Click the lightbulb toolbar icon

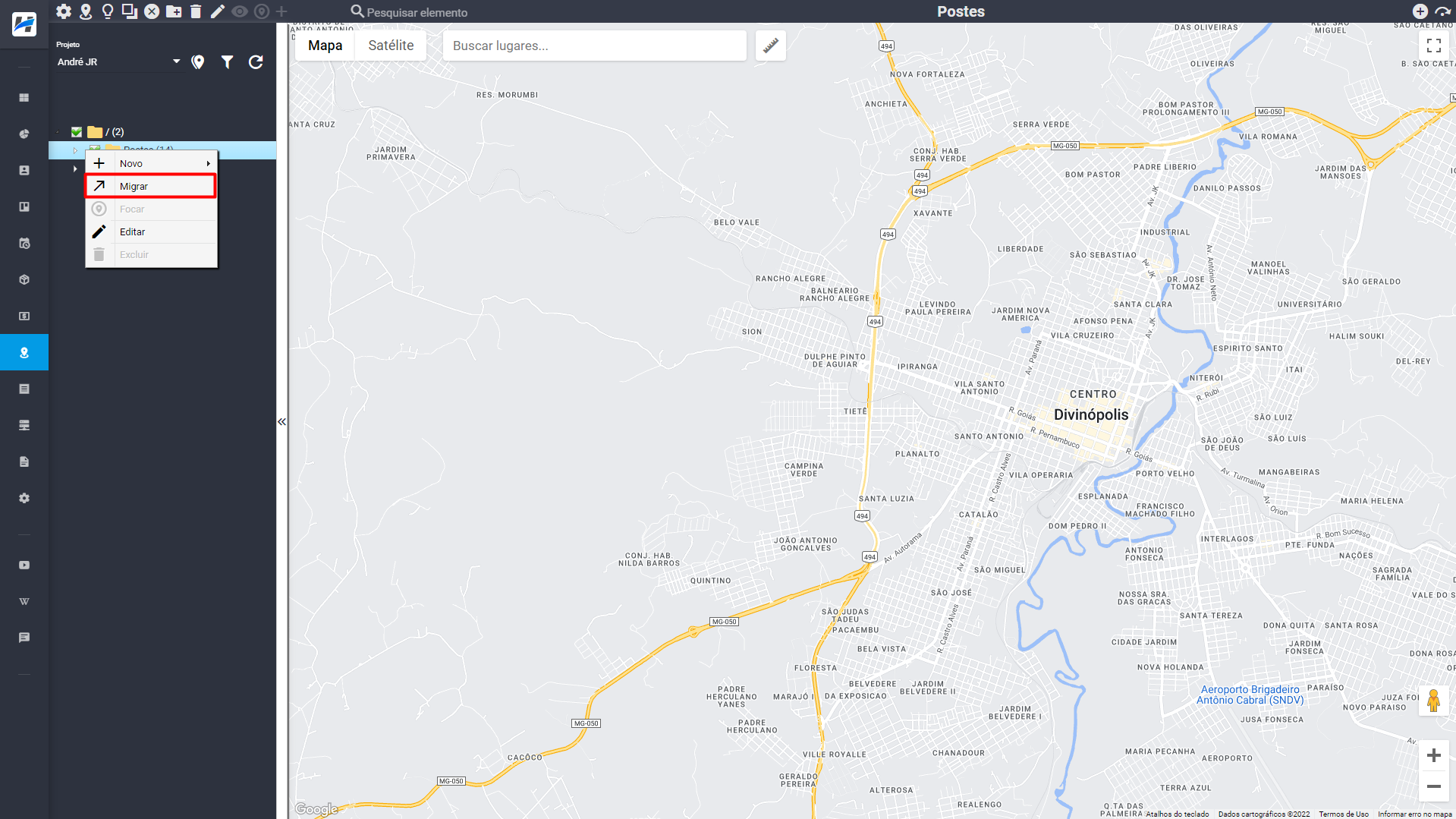click(108, 11)
